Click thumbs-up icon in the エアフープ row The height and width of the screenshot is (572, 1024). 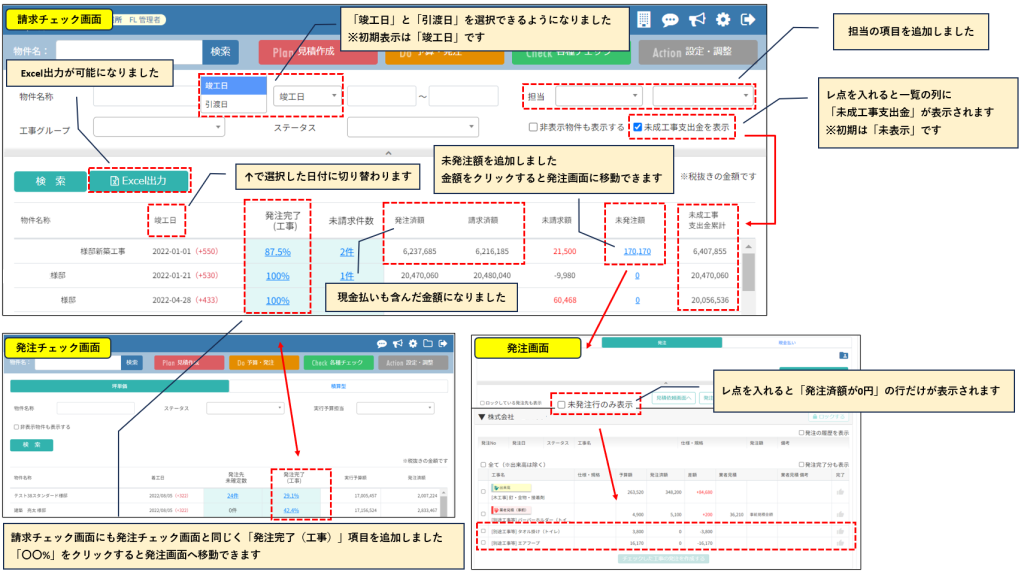[x=840, y=543]
